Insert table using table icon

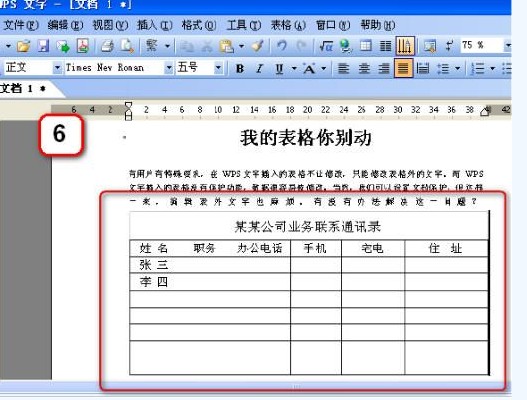click(366, 46)
